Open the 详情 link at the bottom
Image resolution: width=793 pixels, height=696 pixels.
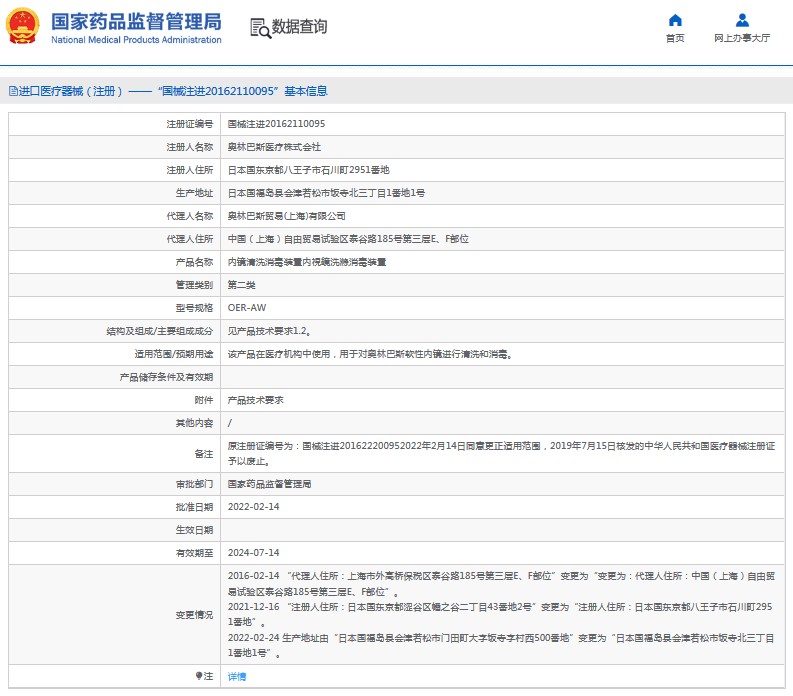click(237, 677)
